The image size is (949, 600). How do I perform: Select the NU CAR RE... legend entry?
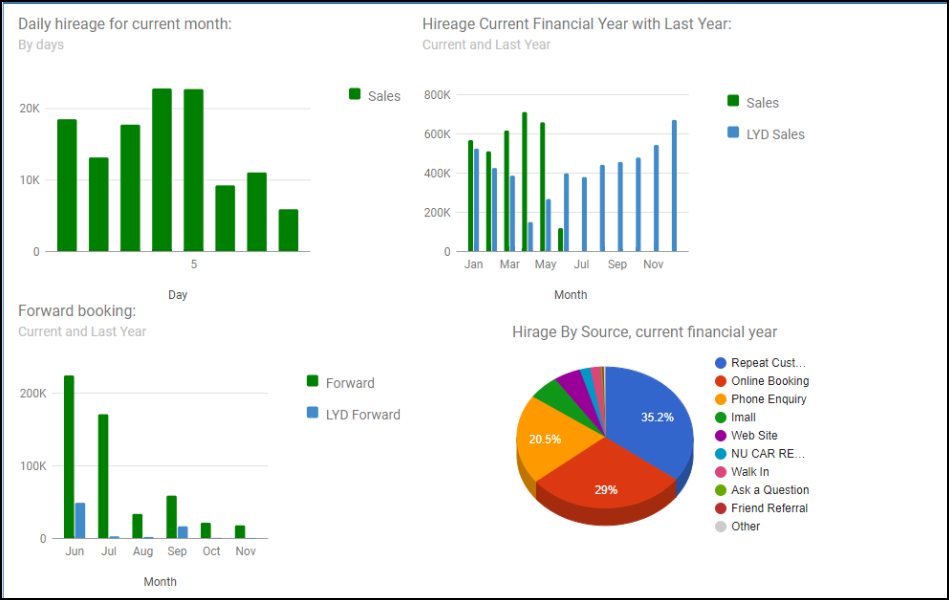point(767,453)
